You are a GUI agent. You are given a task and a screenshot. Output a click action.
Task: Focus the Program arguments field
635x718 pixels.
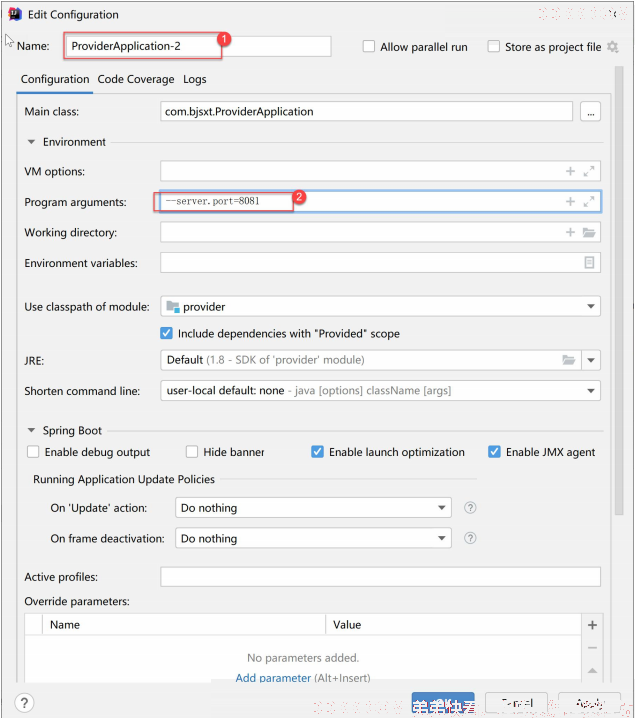[x=380, y=201]
